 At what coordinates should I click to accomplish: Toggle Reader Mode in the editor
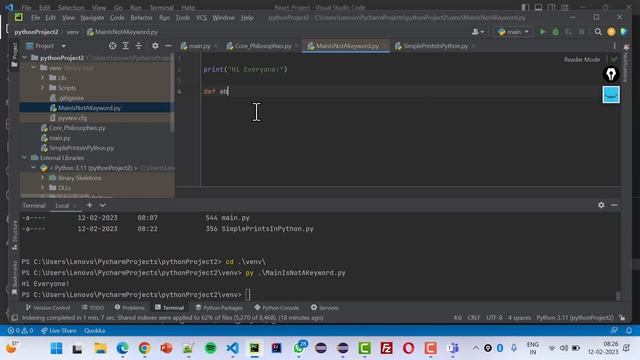tap(582, 60)
